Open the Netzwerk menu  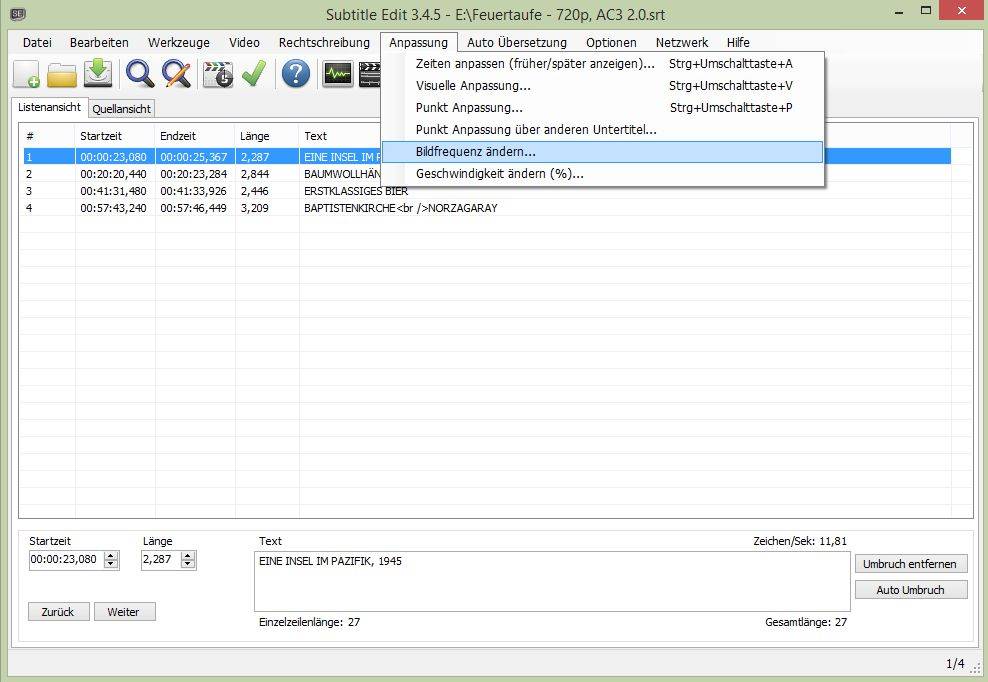pos(682,42)
